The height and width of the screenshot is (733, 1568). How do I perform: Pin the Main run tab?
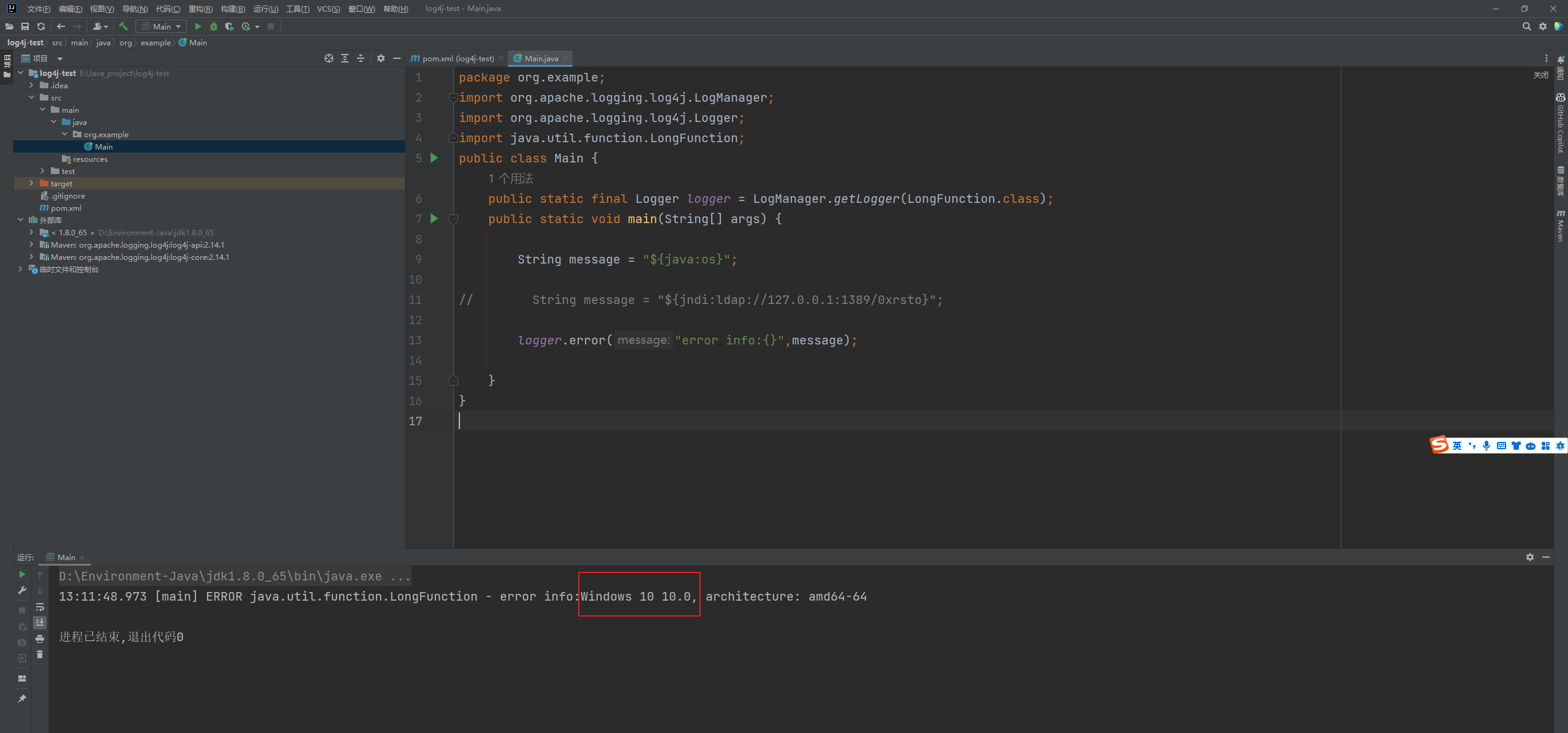click(22, 699)
